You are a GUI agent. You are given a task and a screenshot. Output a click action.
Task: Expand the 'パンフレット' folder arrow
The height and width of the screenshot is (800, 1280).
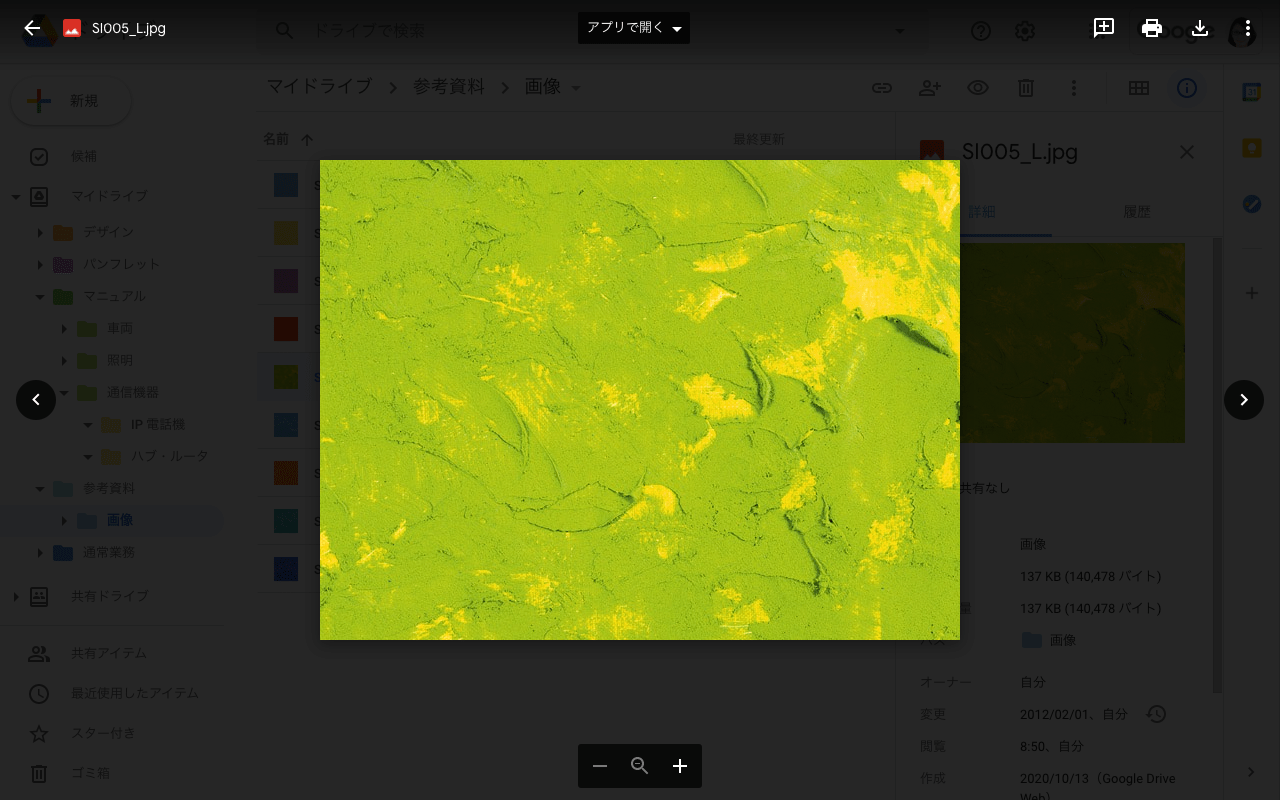[40, 264]
